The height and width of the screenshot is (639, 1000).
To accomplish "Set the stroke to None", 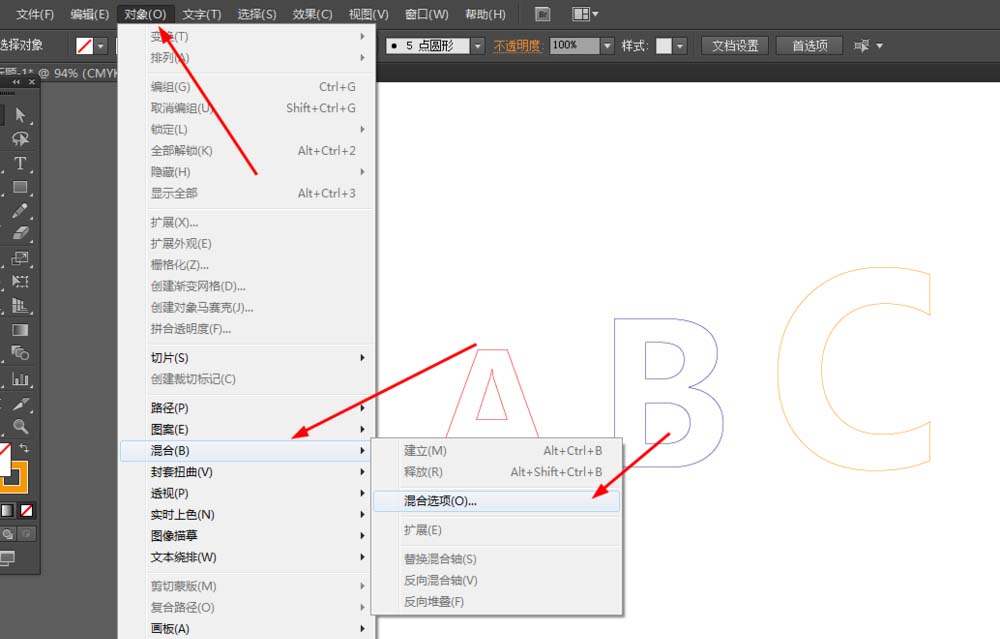I will pyautogui.click(x=26, y=510).
